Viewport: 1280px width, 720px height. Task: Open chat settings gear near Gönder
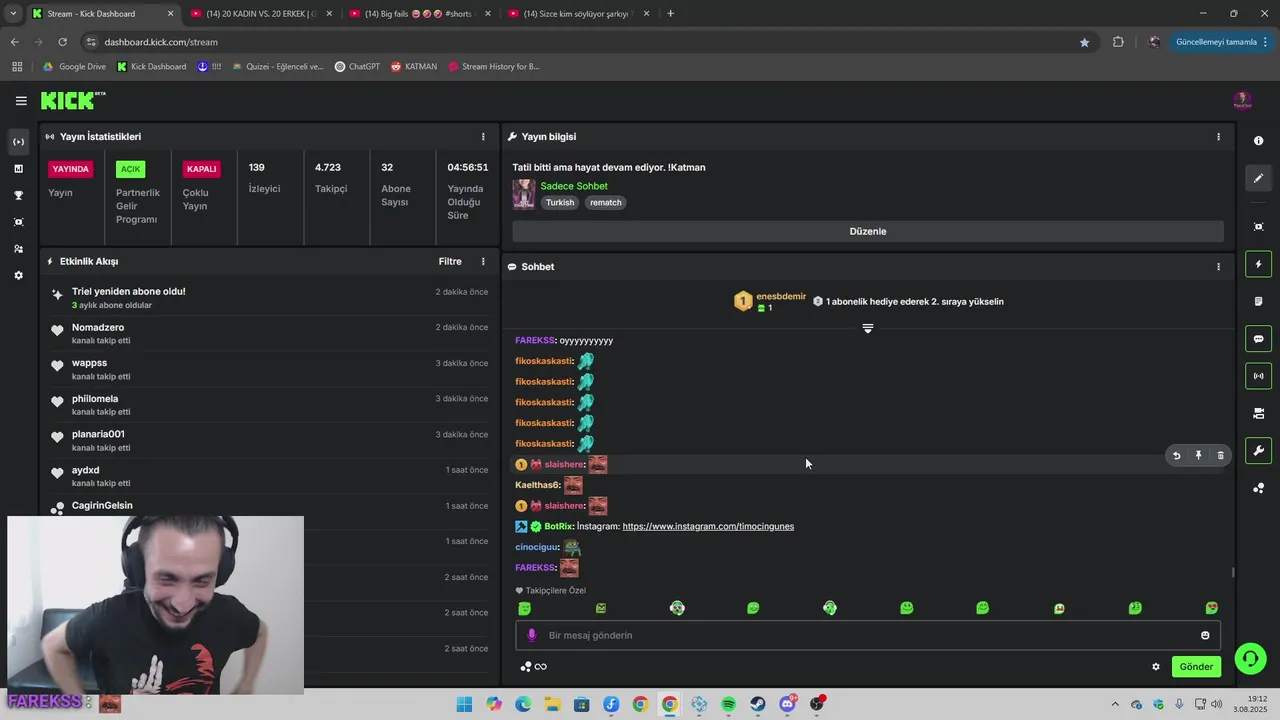(x=1156, y=667)
